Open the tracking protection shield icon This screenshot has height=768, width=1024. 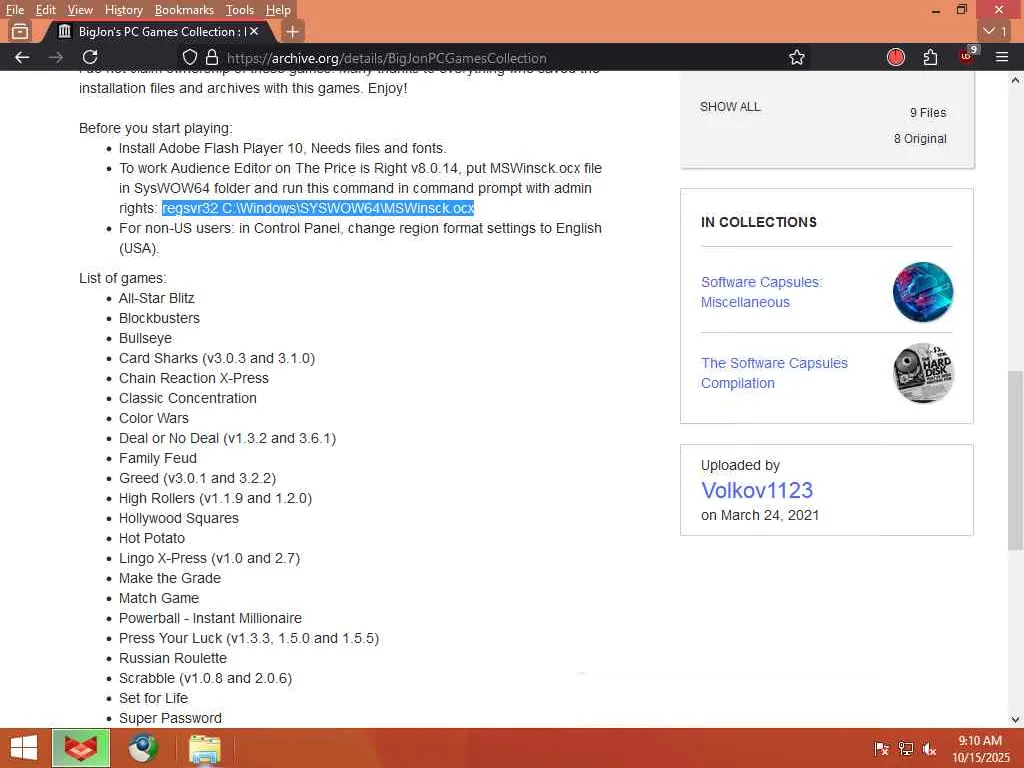(189, 57)
